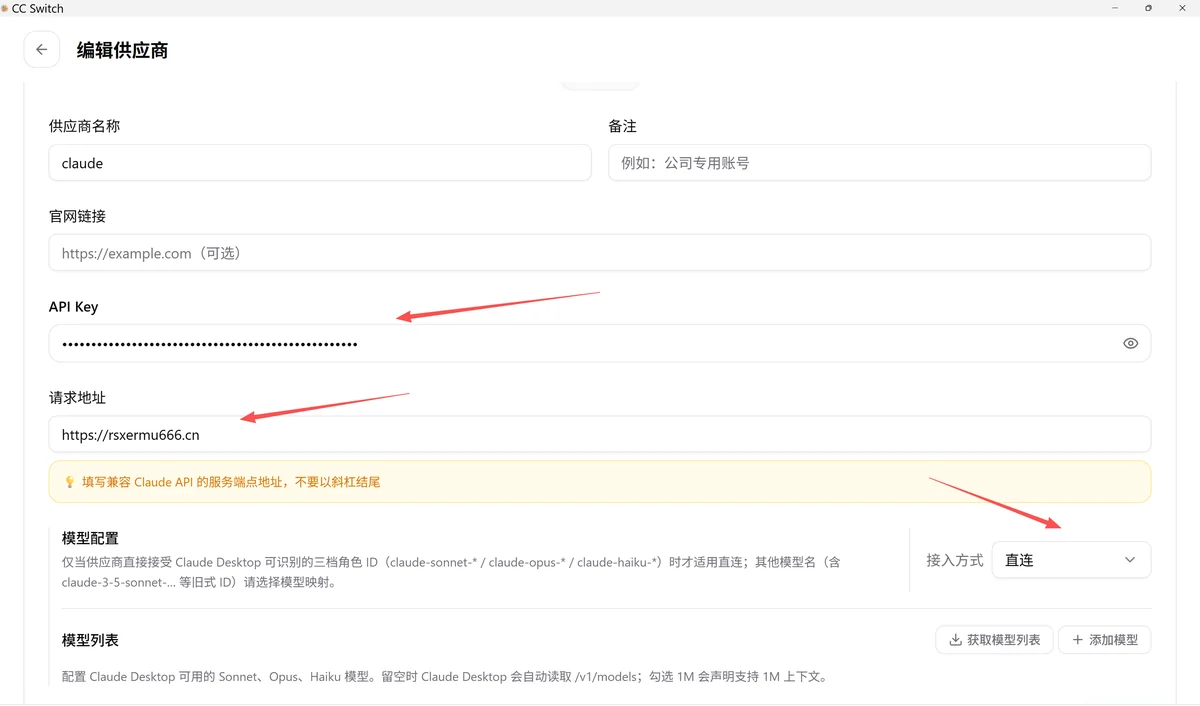The height and width of the screenshot is (706, 1200).
Task: Click the 官网链接 label
Action: point(77,216)
